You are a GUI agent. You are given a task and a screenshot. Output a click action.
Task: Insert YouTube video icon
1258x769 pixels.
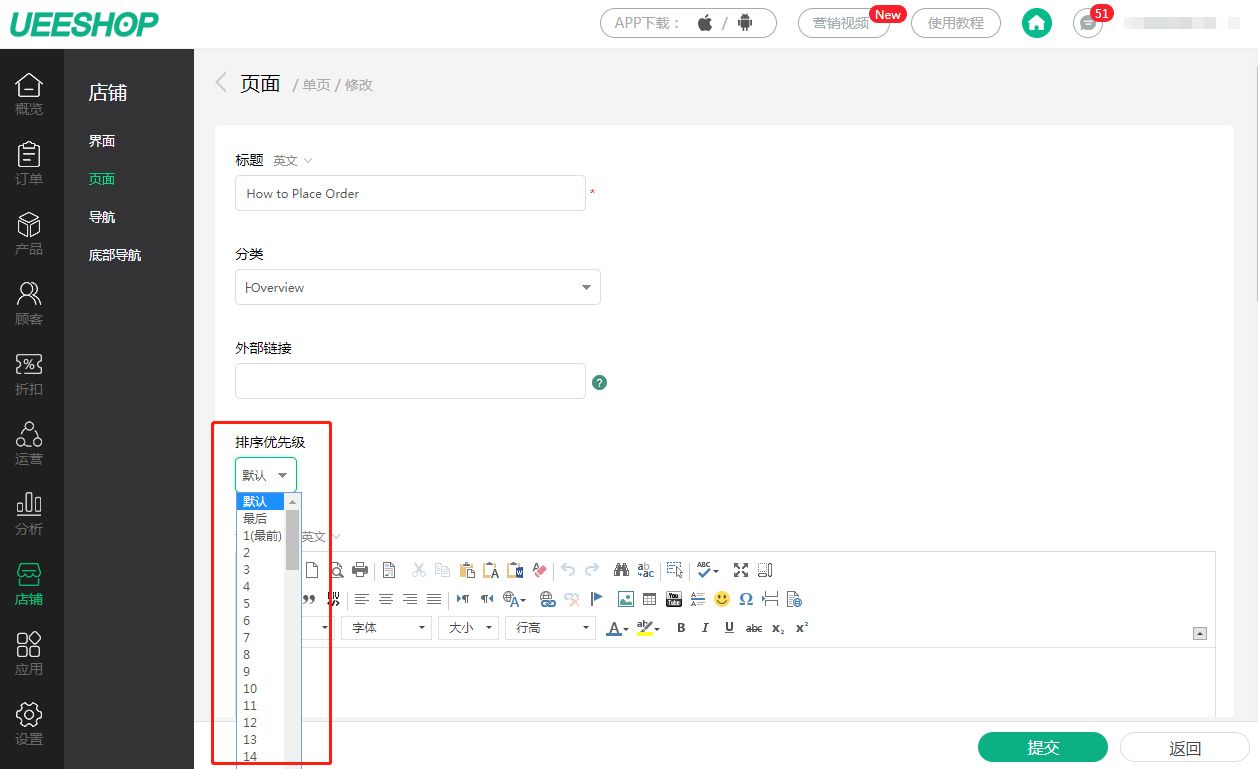click(x=674, y=599)
